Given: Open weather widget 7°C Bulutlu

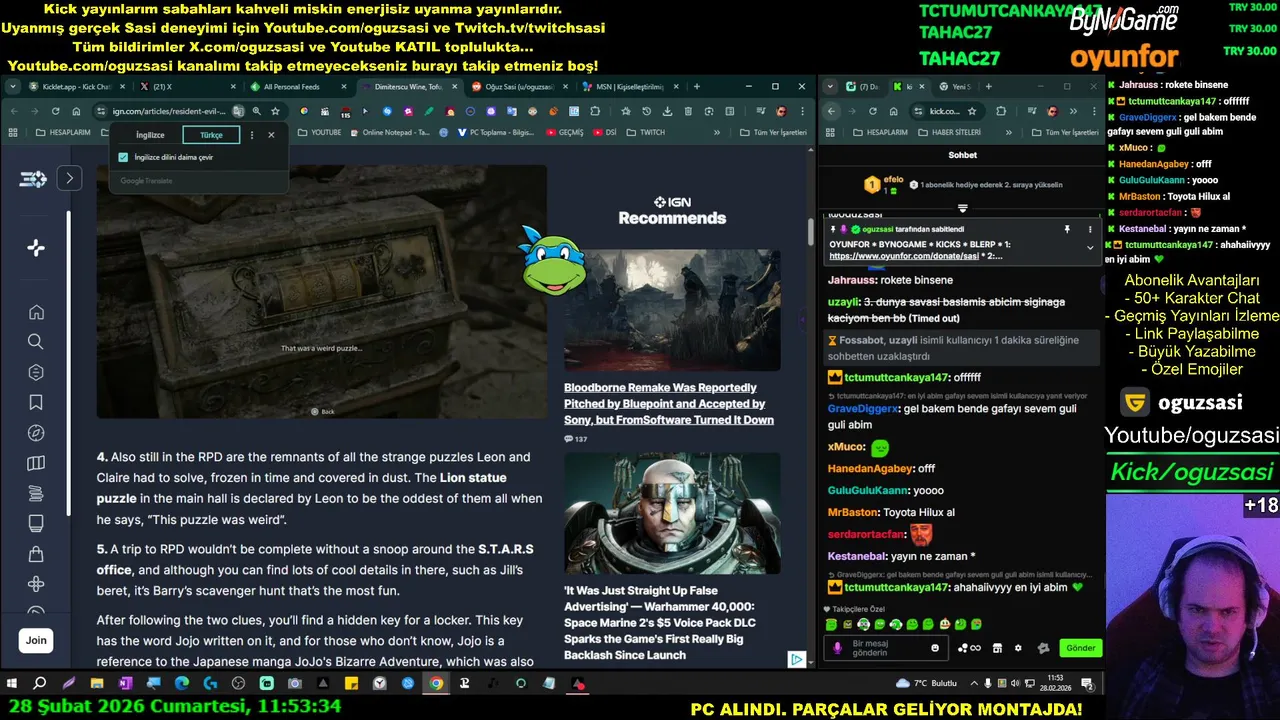Looking at the screenshot, I should 927,684.
